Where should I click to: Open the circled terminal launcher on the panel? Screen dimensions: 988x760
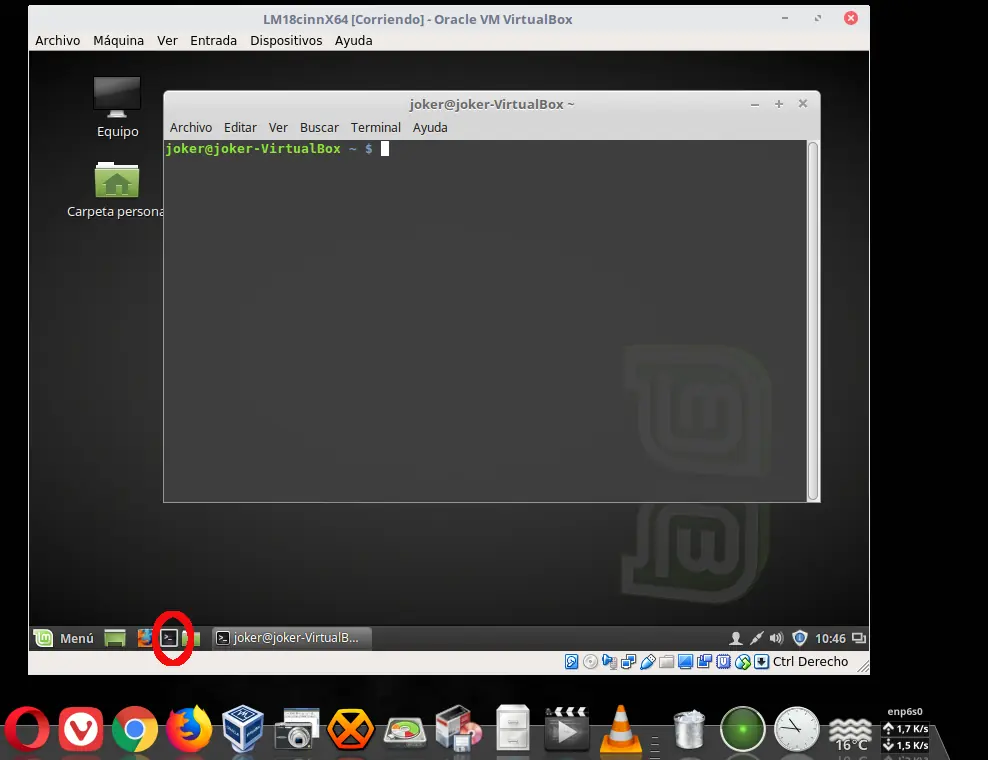171,637
